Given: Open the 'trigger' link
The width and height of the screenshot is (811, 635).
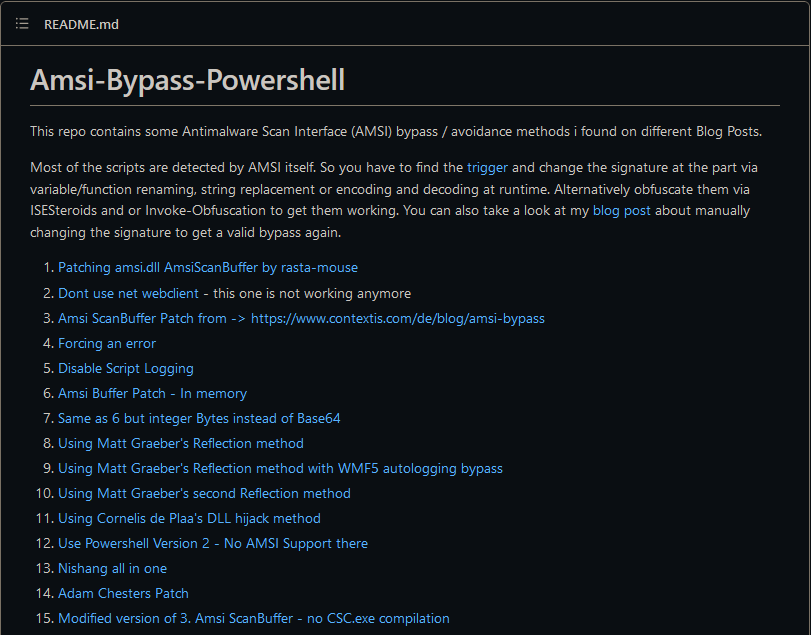Looking at the screenshot, I should (x=487, y=168).
